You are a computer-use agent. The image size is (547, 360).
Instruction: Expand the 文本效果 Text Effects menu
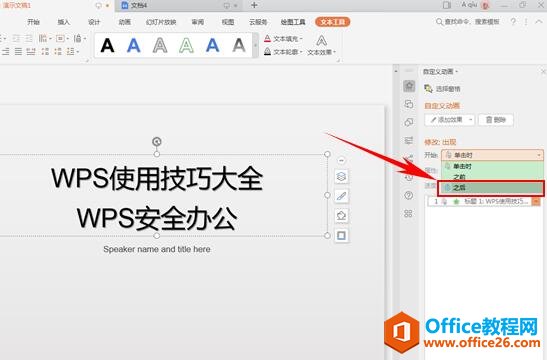tap(321, 45)
